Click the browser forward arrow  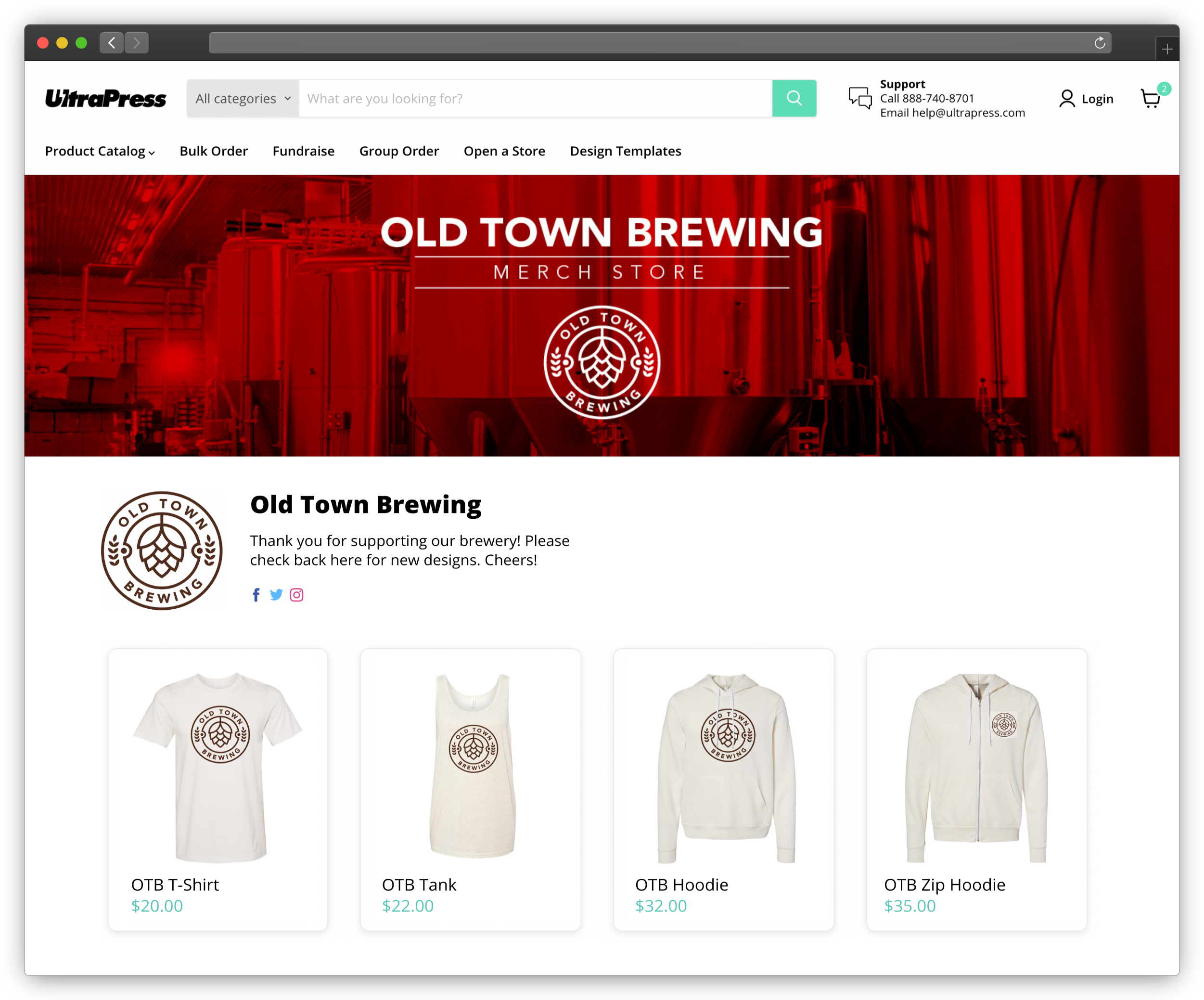pos(137,42)
